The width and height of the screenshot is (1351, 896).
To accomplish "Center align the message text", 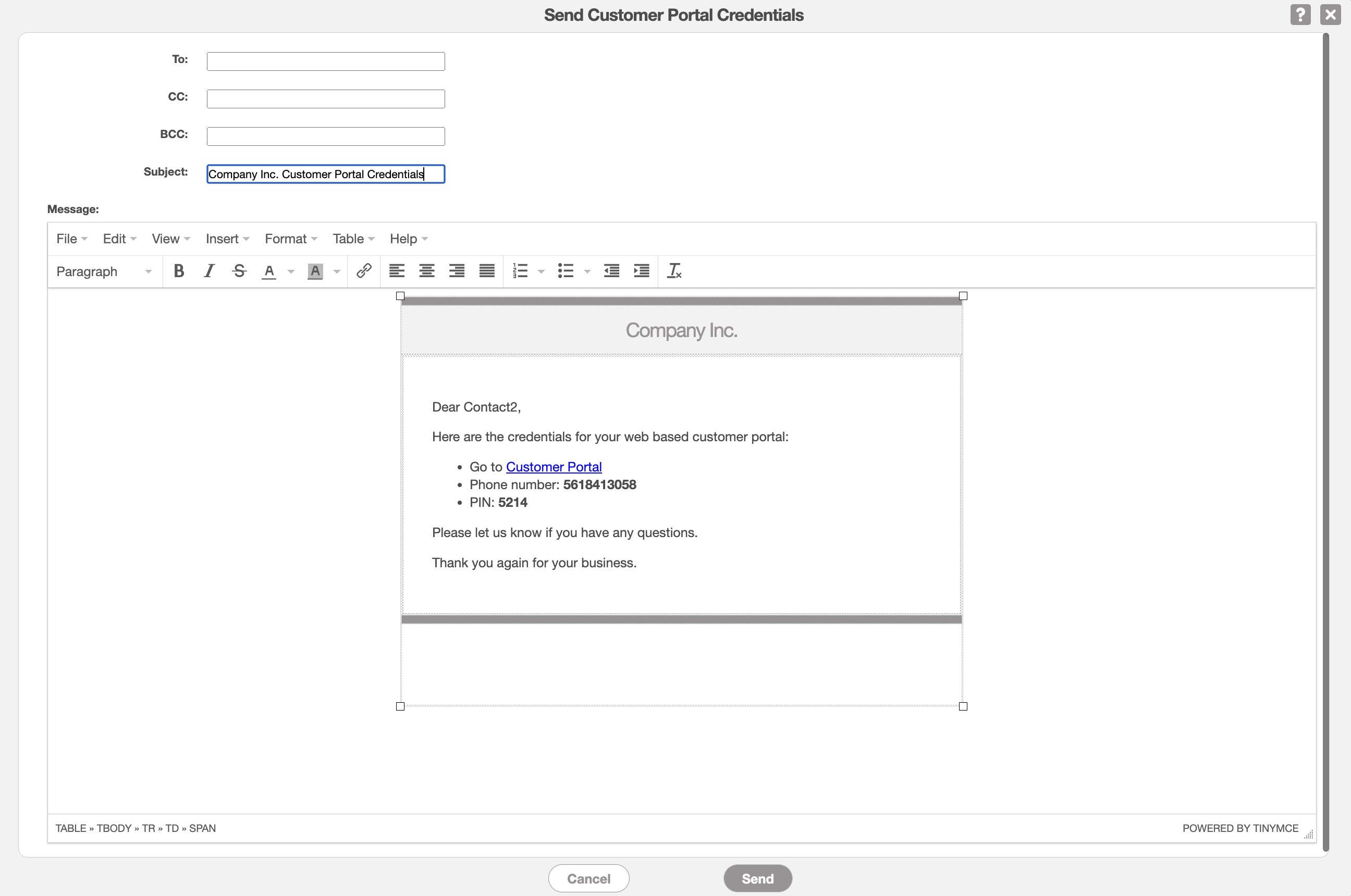I will [x=426, y=271].
